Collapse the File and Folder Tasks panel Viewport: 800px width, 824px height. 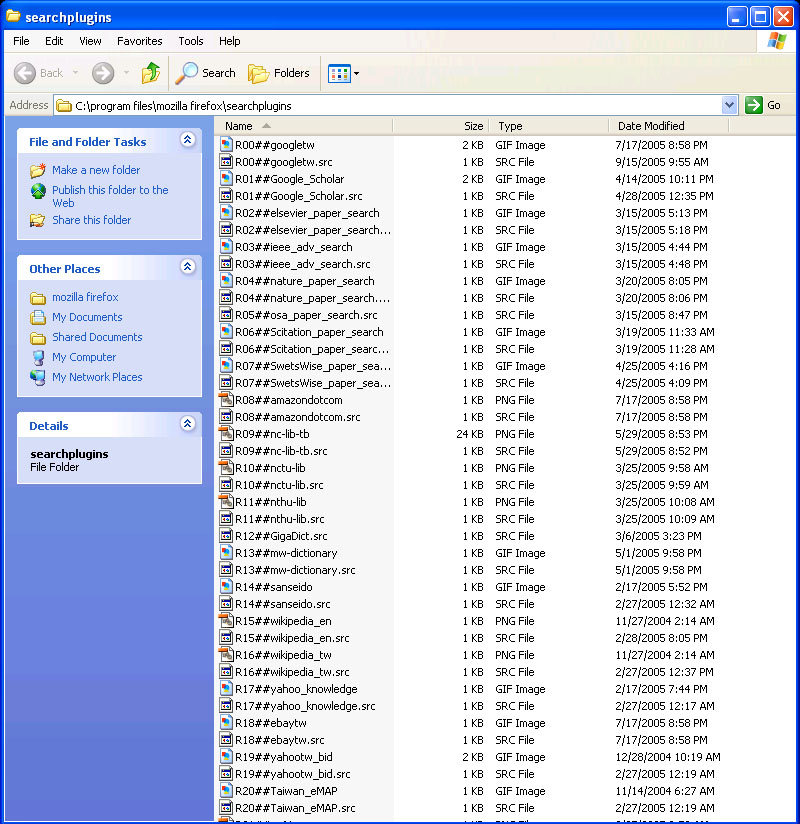pos(187,141)
